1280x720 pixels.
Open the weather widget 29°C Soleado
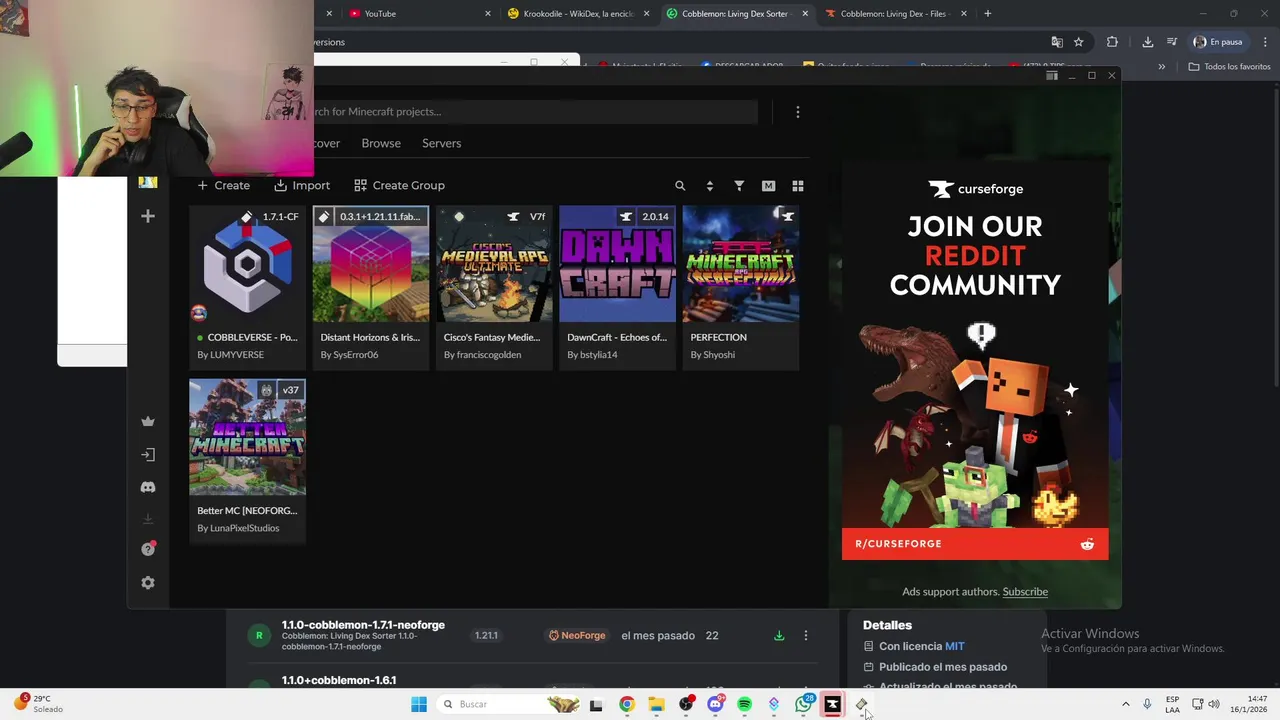click(38, 704)
